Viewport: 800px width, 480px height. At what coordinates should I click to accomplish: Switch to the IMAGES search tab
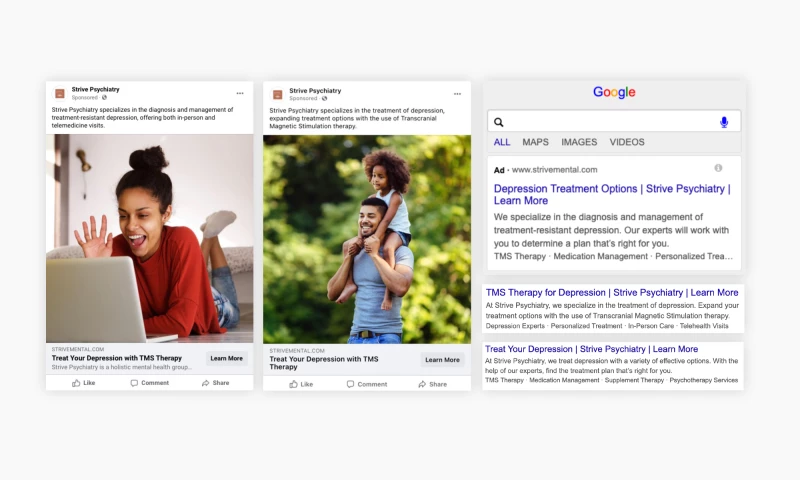click(x=579, y=143)
